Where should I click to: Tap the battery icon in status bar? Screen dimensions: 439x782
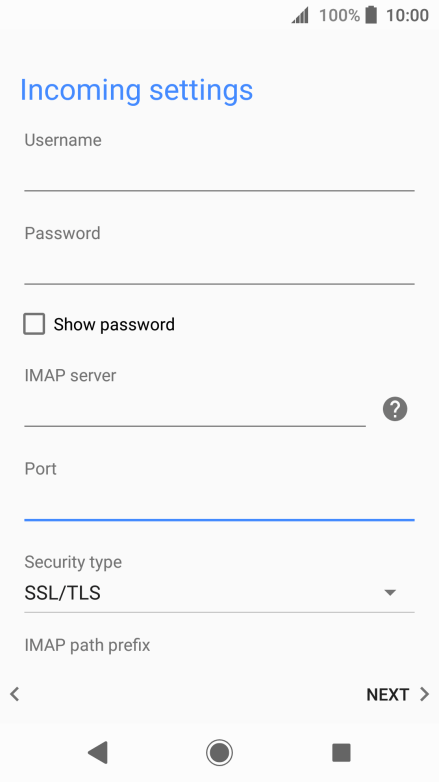[371, 15]
